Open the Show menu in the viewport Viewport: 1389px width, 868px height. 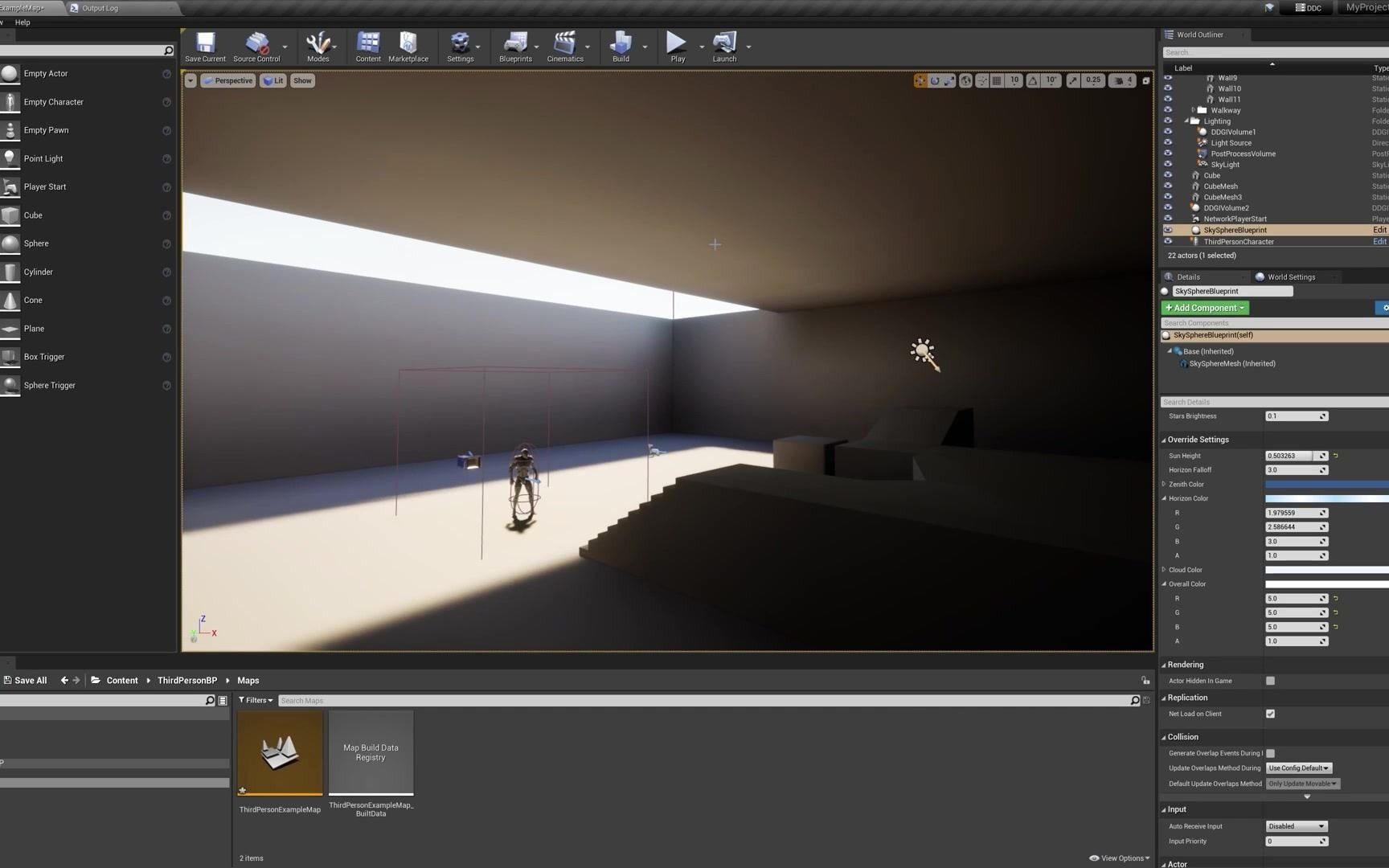(x=302, y=80)
